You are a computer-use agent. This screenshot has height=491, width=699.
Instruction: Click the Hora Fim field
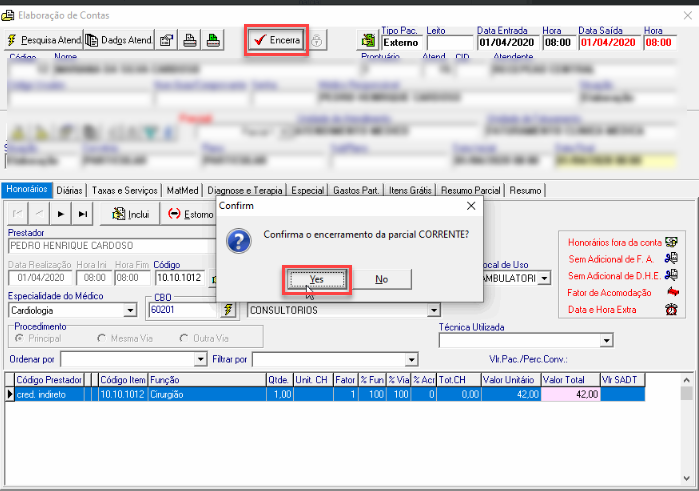132,278
